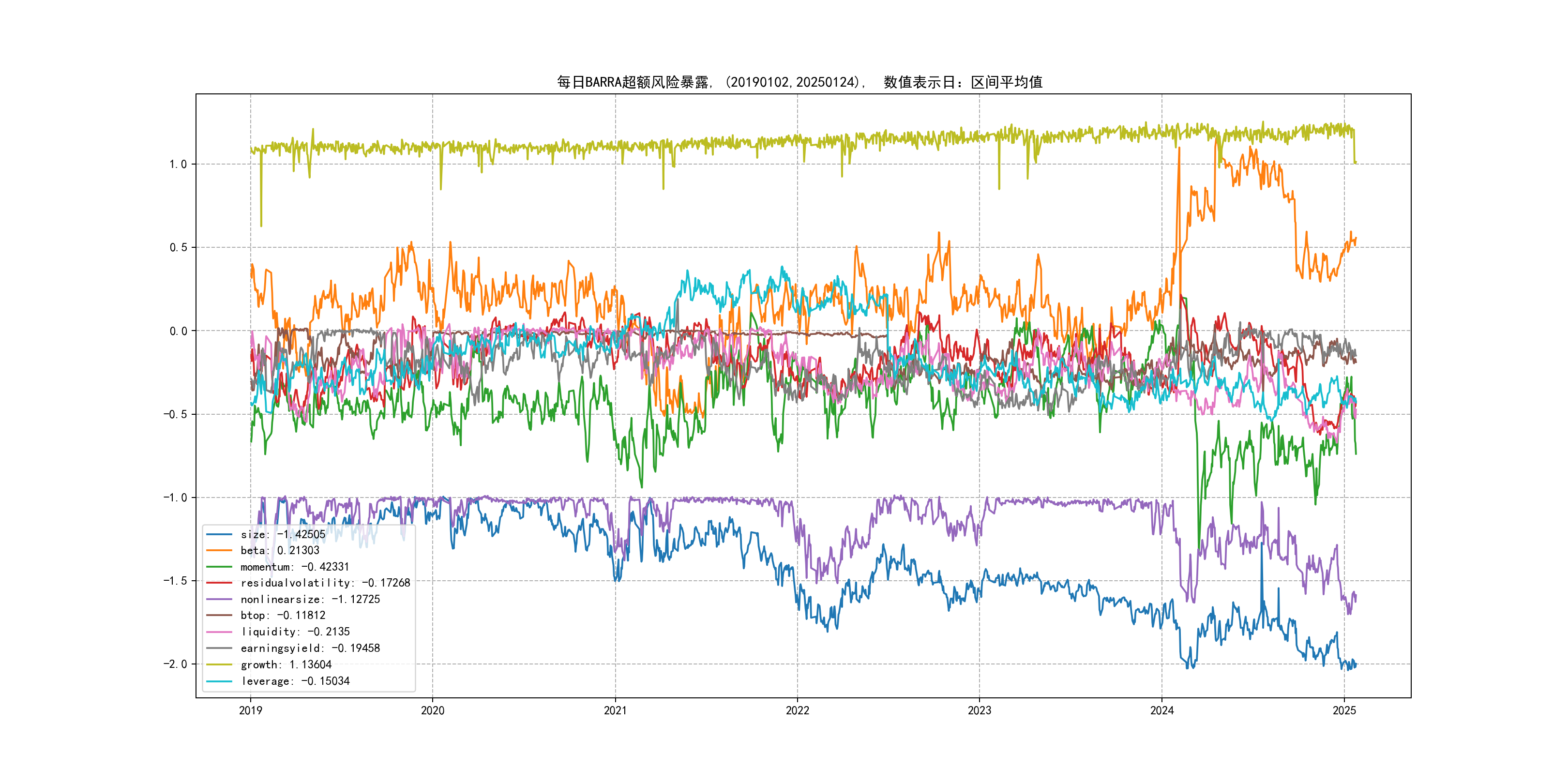Image resolution: width=1568 pixels, height=784 pixels.
Task: Click the btop legend label
Action: pyautogui.click(x=283, y=616)
